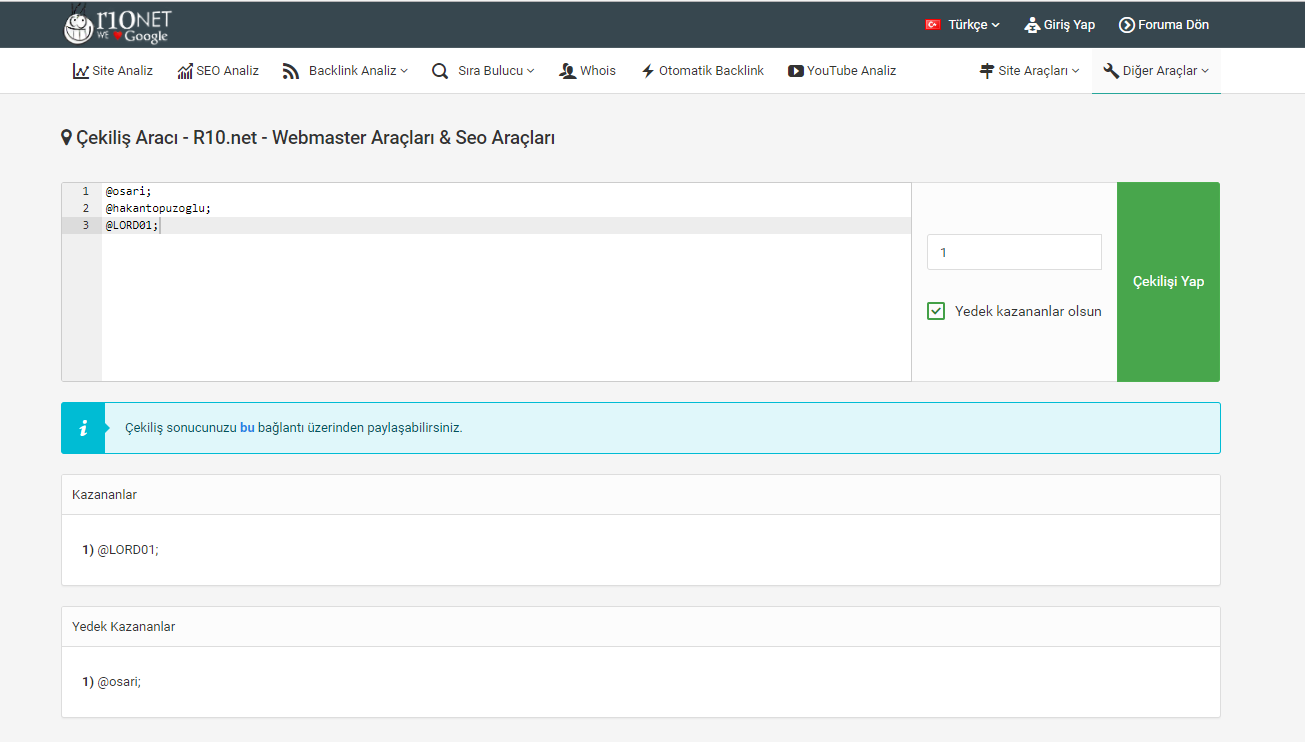Toggle the Yedek kazananlar olsun checkbox
The image size is (1305, 742).
click(936, 311)
